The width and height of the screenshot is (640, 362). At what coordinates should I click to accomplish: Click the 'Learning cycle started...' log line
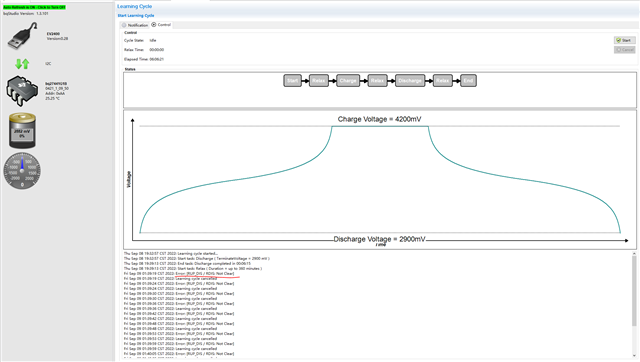click(x=171, y=253)
